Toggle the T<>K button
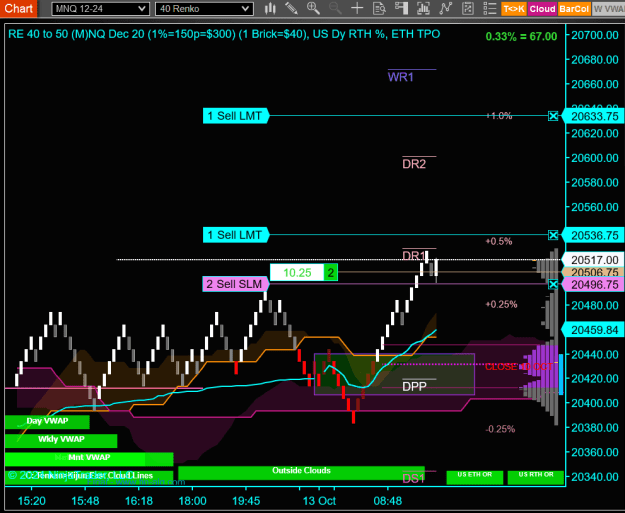This screenshot has height=513, width=625. click(x=514, y=9)
